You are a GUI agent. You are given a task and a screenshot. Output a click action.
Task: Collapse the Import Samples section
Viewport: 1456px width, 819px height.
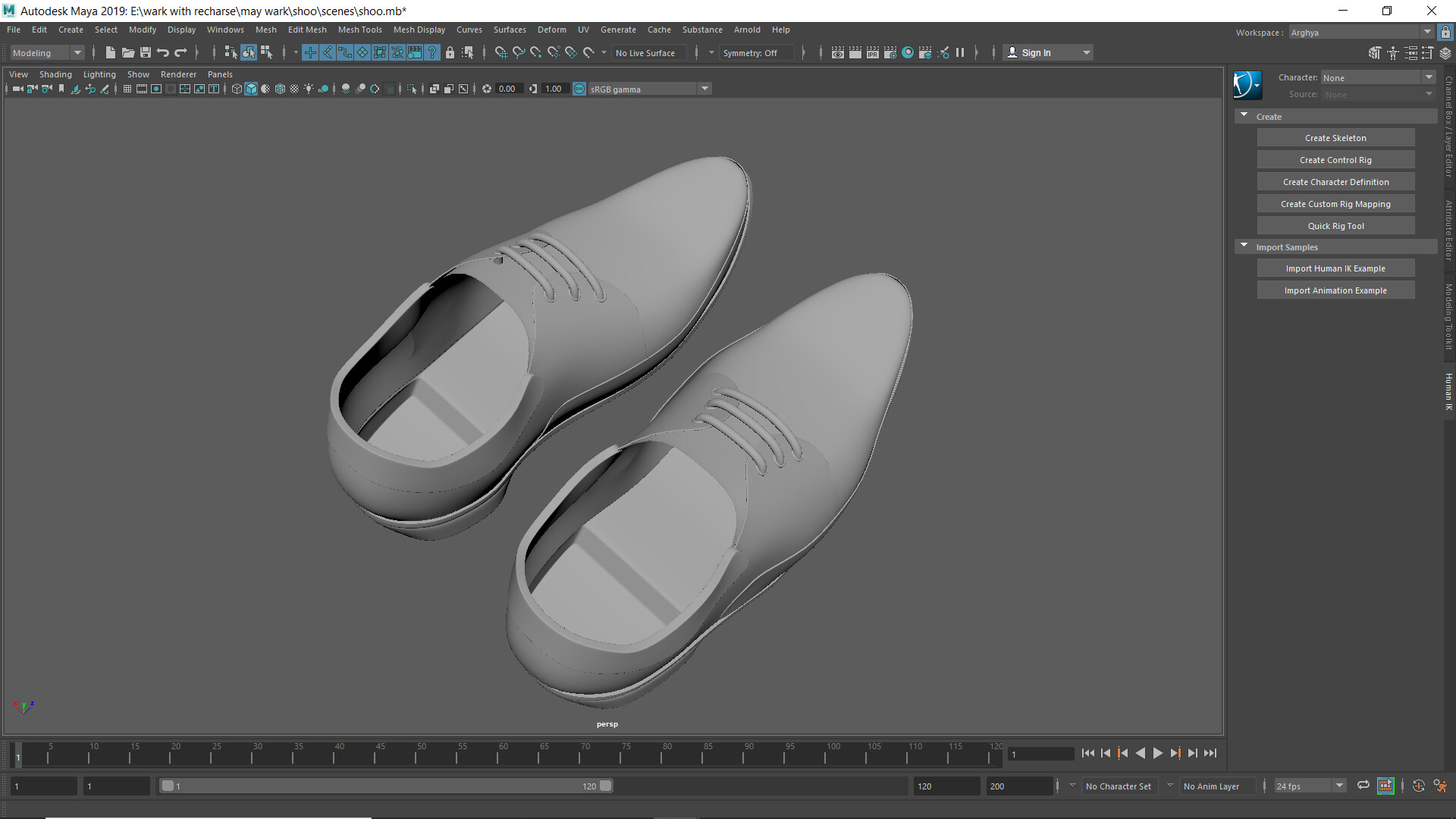coord(1244,246)
